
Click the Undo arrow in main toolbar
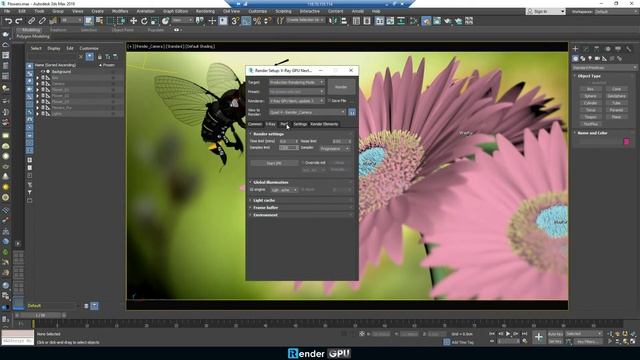[8, 21]
